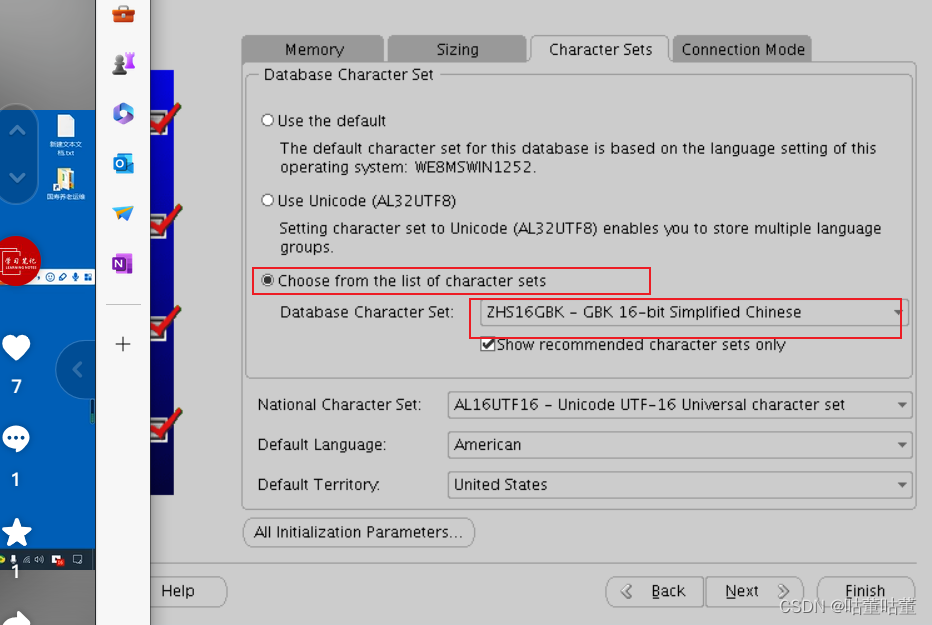
Task: Open the chess app from the sidebar
Action: click(x=124, y=63)
